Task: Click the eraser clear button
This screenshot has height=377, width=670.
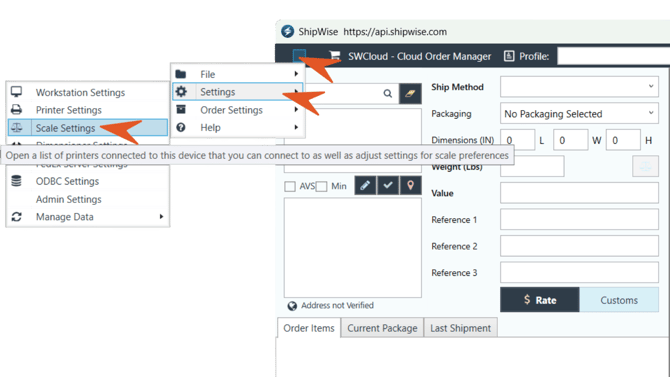Action: tap(410, 94)
